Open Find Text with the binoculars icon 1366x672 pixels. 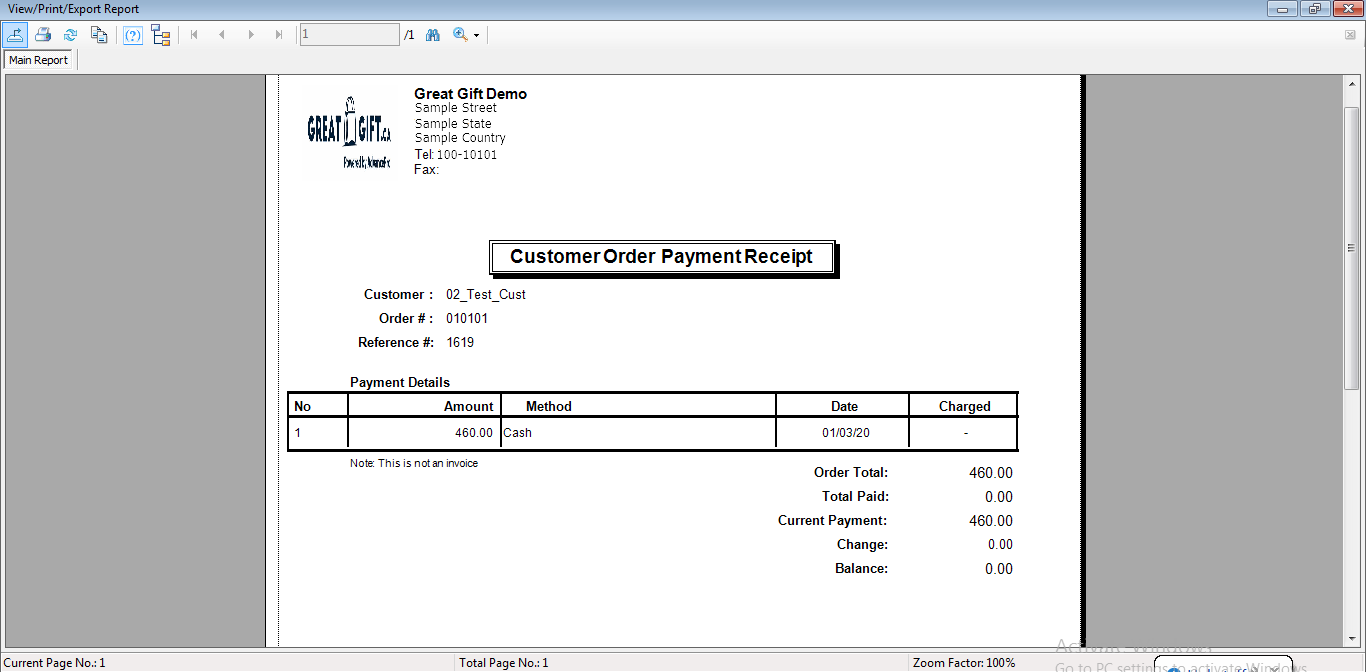tap(433, 35)
